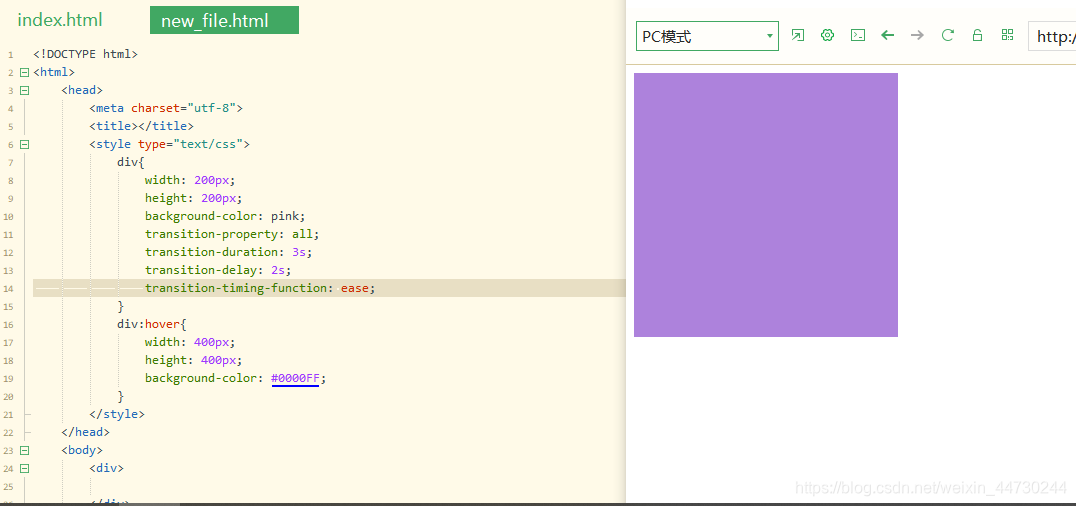Click the meta charset="utf-8" line

coord(166,108)
